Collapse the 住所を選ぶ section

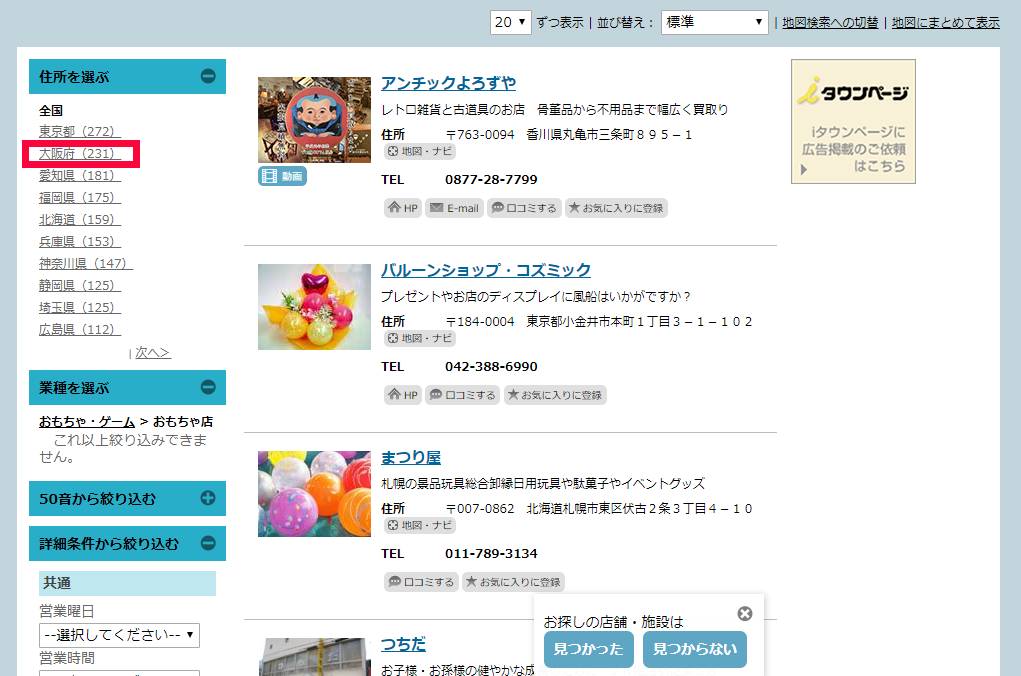[x=208, y=76]
